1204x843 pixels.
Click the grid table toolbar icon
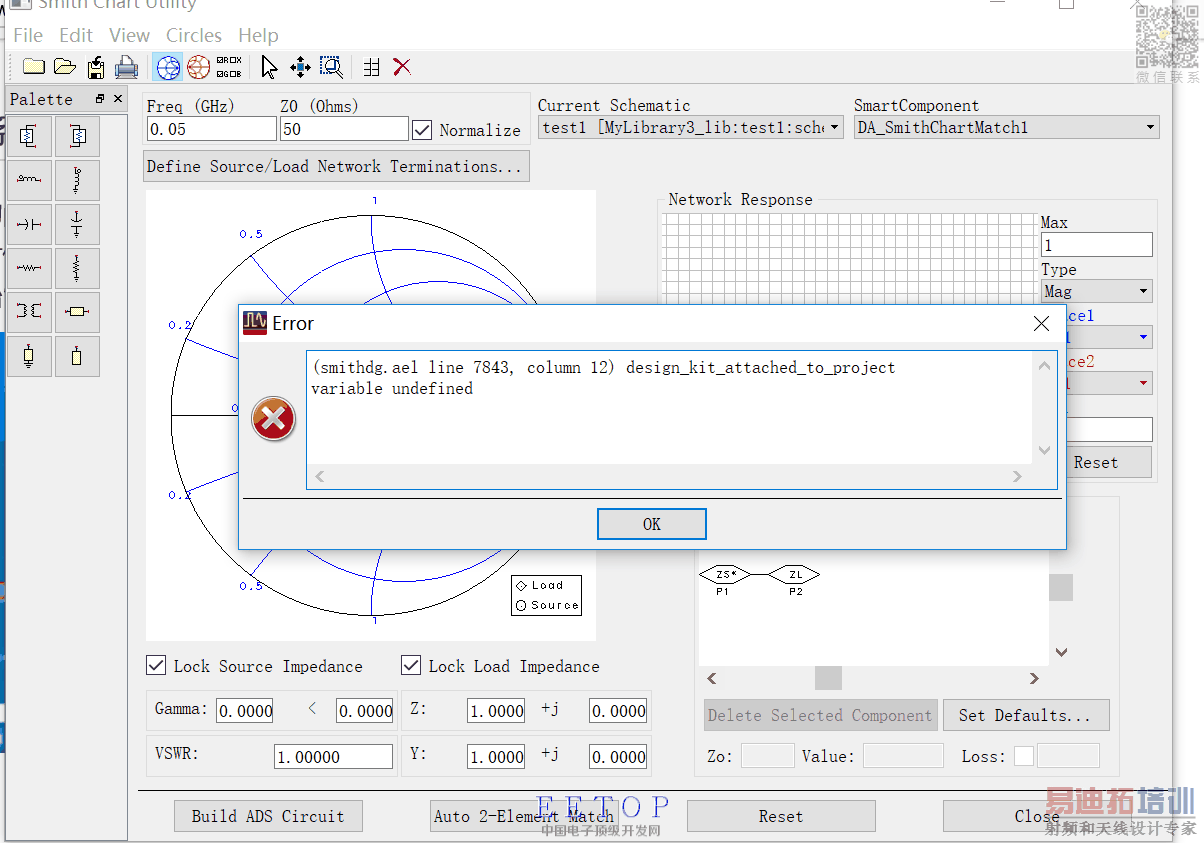(x=371, y=67)
